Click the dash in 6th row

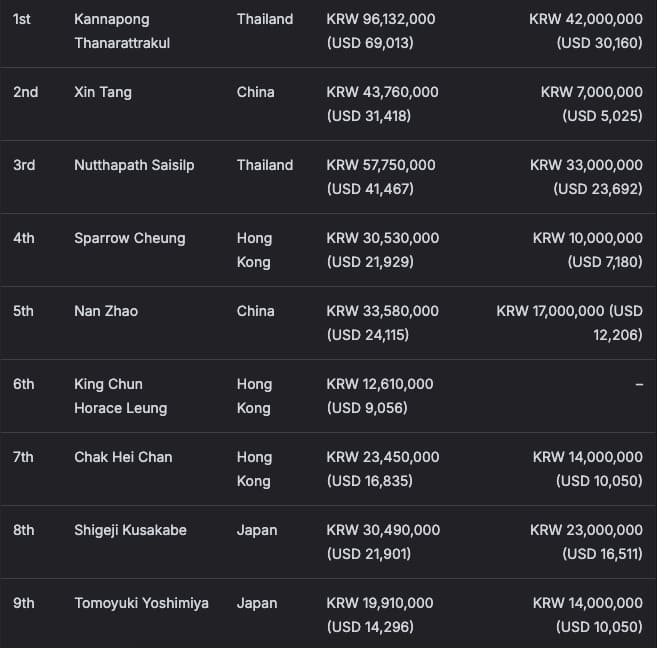point(638,385)
